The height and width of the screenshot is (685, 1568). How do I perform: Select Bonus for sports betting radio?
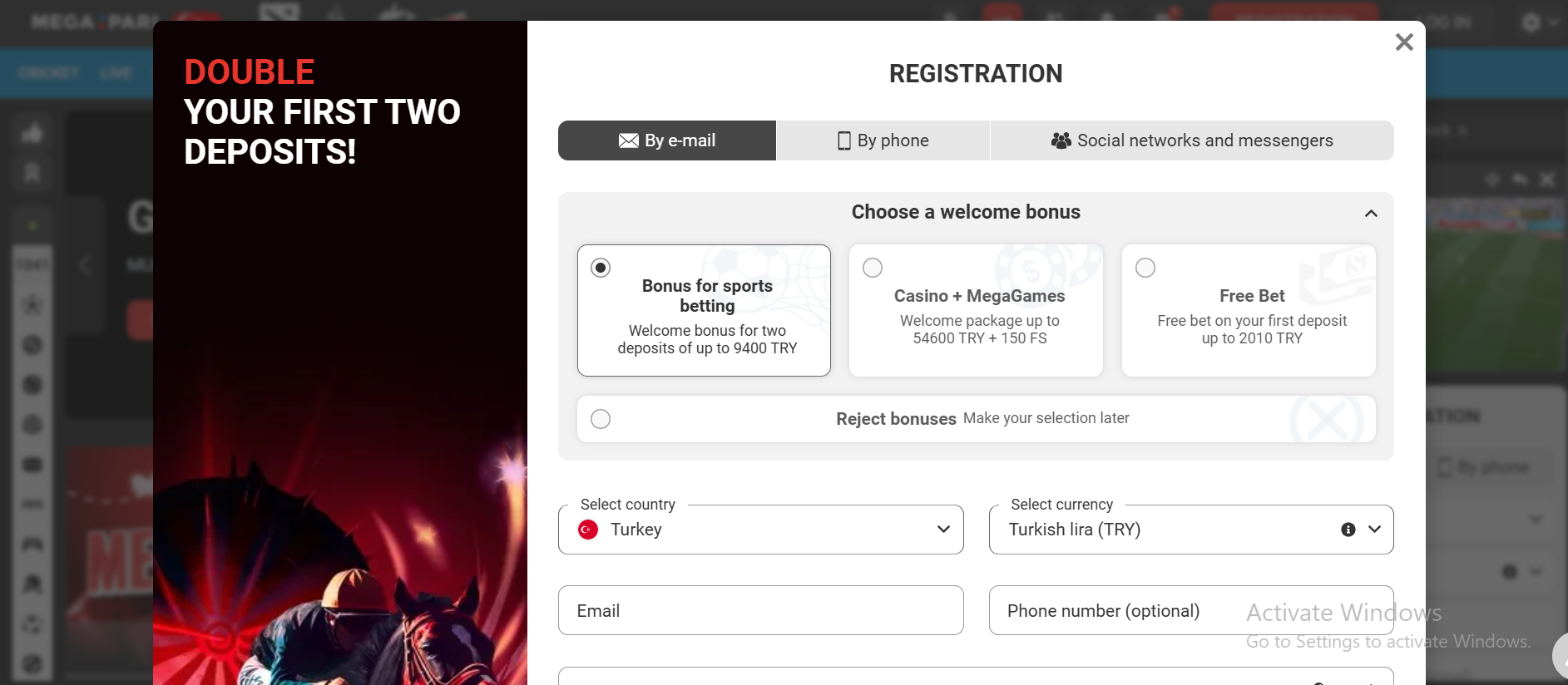pyautogui.click(x=601, y=268)
